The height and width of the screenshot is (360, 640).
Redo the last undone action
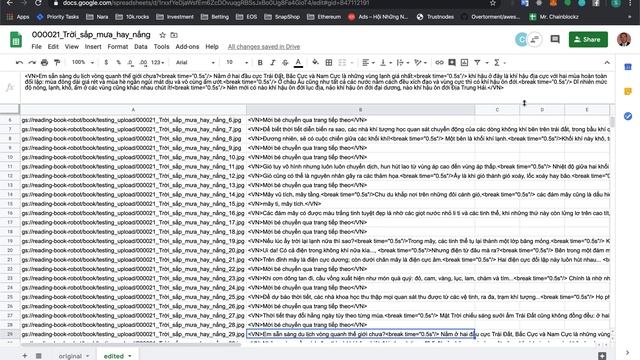[x=32, y=62]
